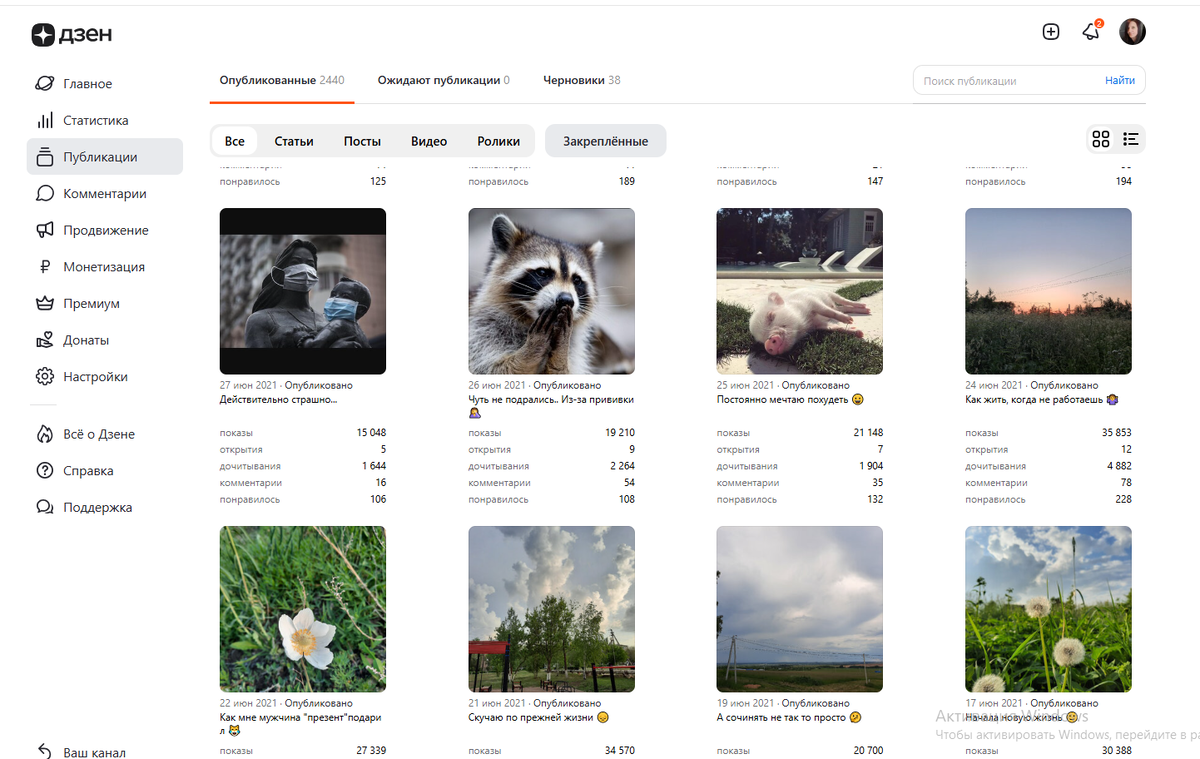Open post 'Действительно страшно...'
The height and width of the screenshot is (759, 1200).
click(x=278, y=400)
